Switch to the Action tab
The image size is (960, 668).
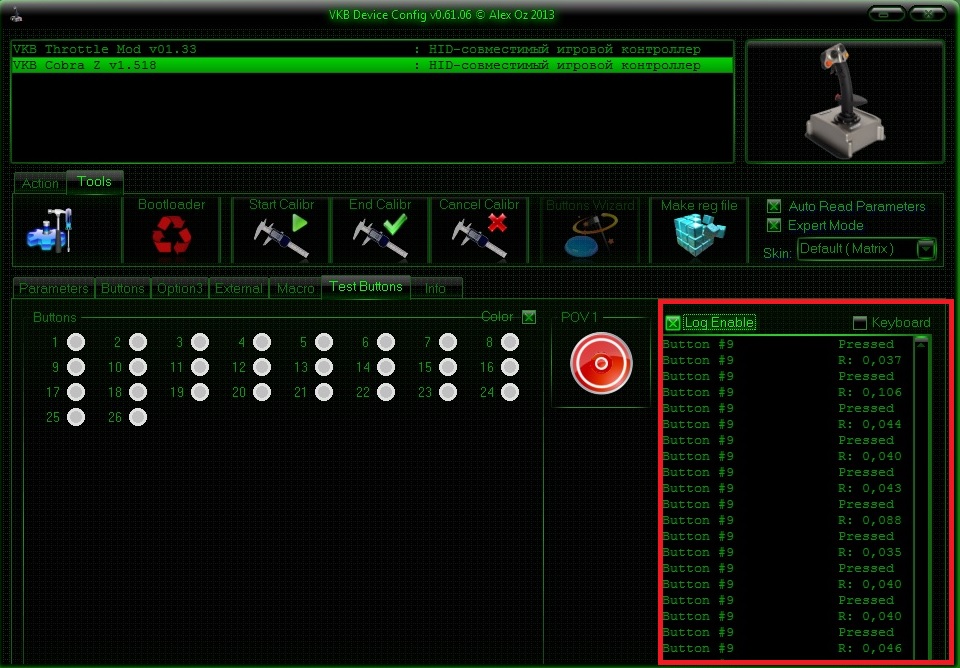(x=40, y=183)
